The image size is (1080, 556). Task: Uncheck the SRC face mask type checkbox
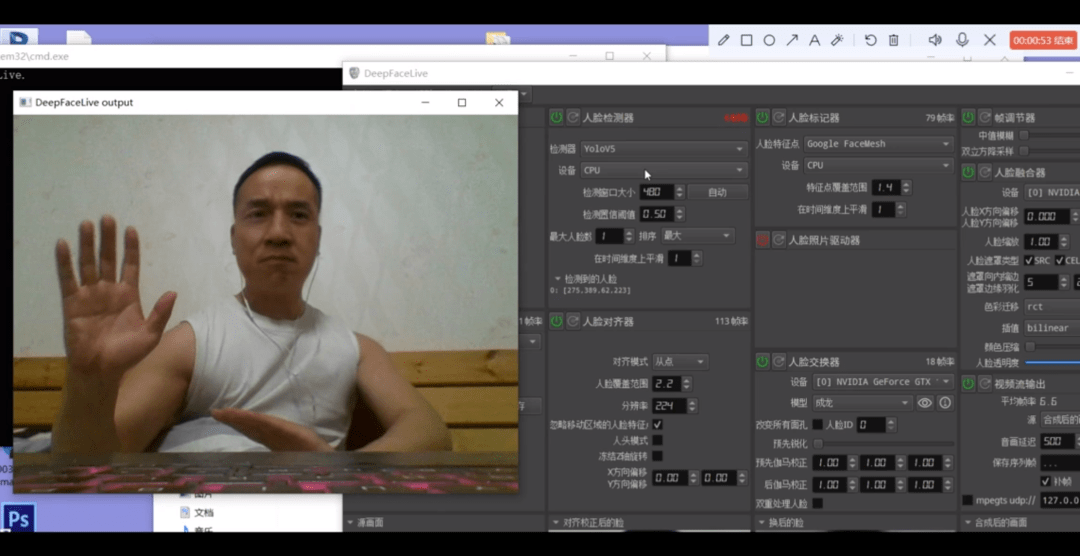pyautogui.click(x=1029, y=260)
